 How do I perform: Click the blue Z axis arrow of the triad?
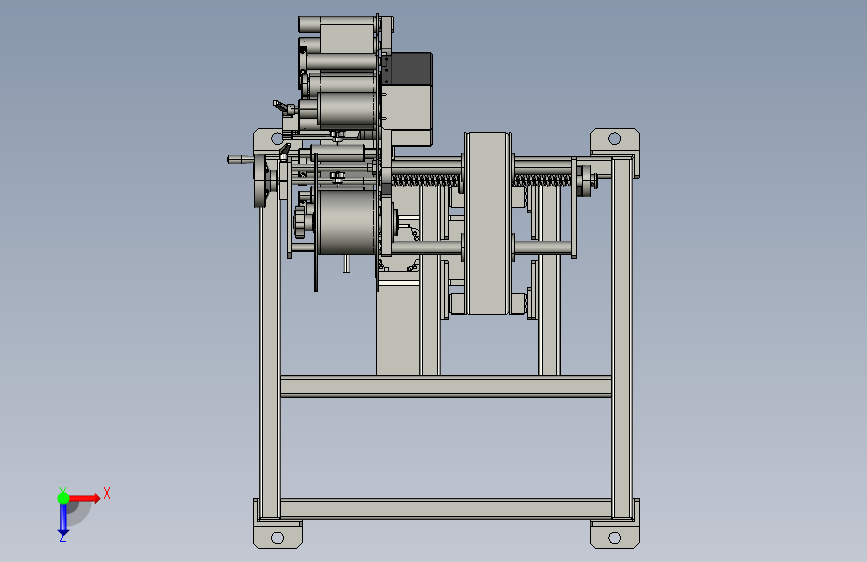[x=63, y=519]
